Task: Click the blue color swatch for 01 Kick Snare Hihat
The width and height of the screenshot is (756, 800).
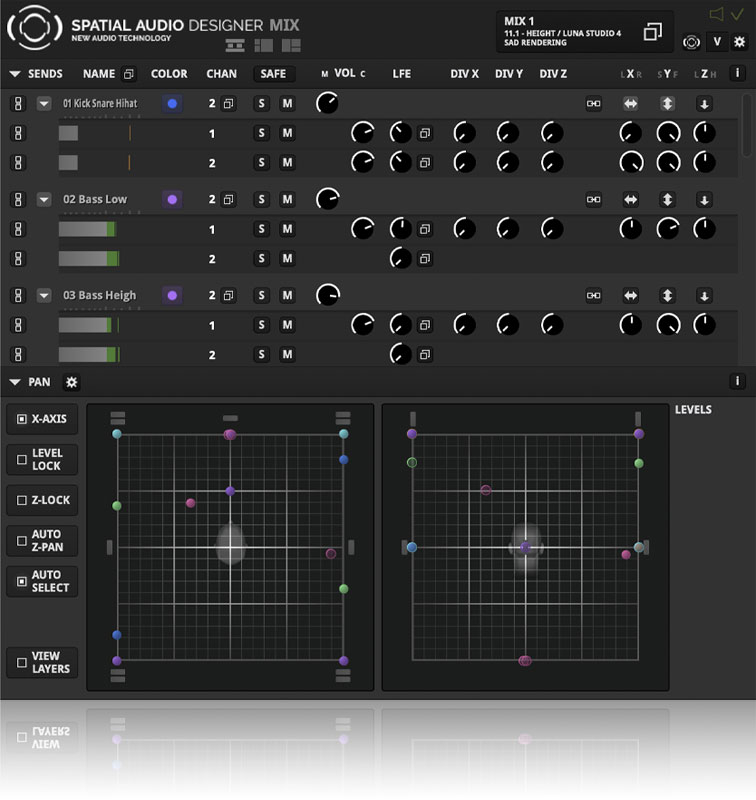Action: (x=172, y=103)
